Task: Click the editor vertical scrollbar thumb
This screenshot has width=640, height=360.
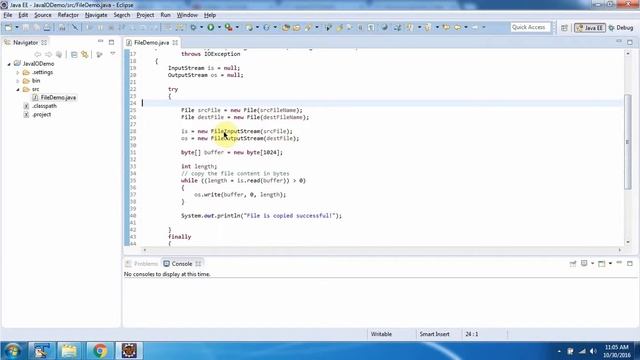Action: point(628,141)
